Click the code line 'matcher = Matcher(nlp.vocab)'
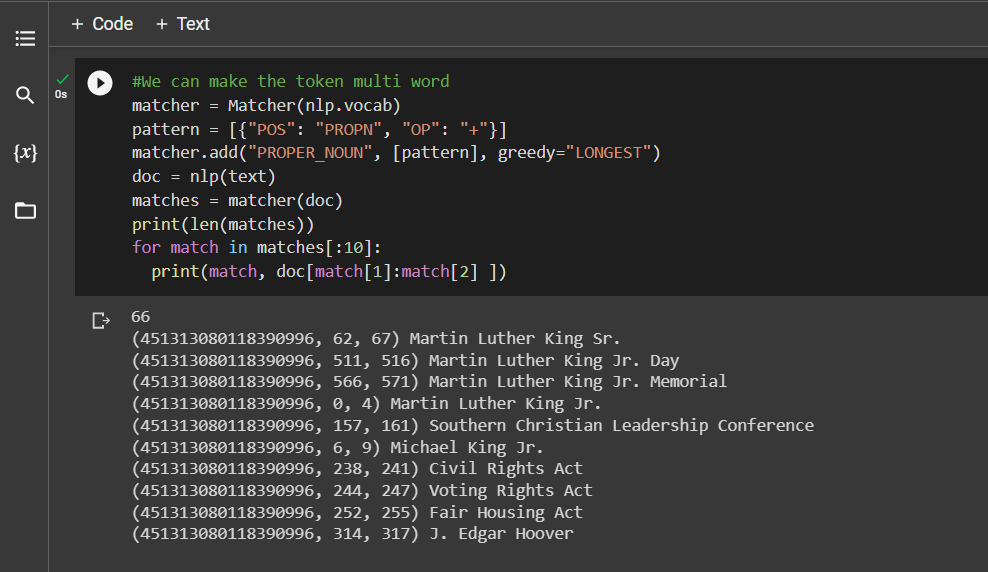The image size is (988, 572). click(266, 105)
